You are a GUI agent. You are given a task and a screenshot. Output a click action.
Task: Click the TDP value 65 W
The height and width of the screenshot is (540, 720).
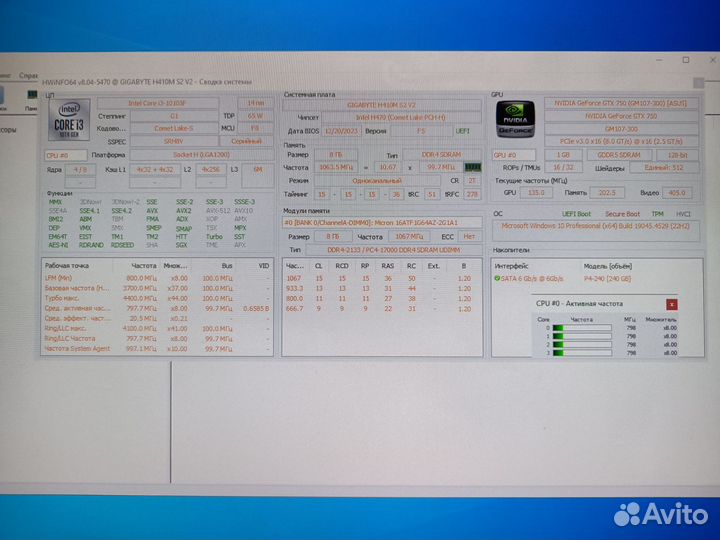point(255,116)
